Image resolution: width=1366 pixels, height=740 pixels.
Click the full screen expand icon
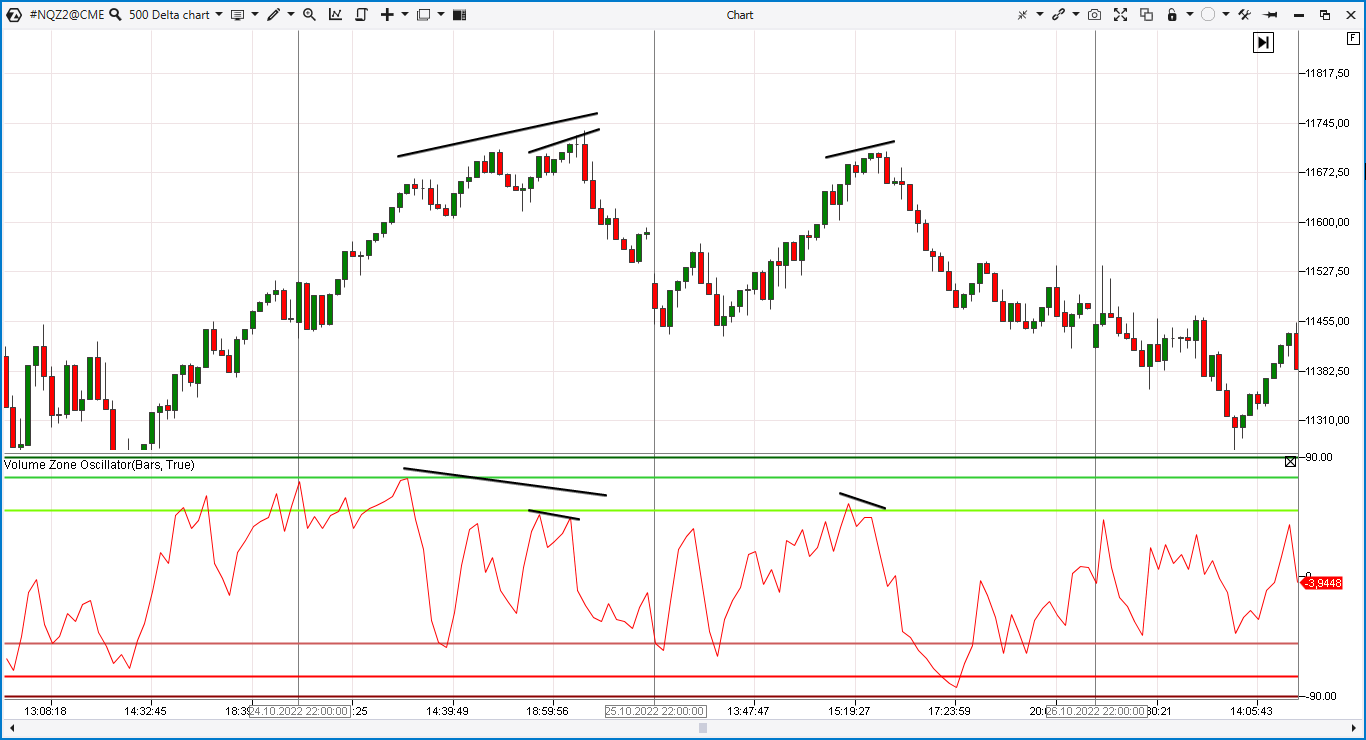tap(1120, 15)
